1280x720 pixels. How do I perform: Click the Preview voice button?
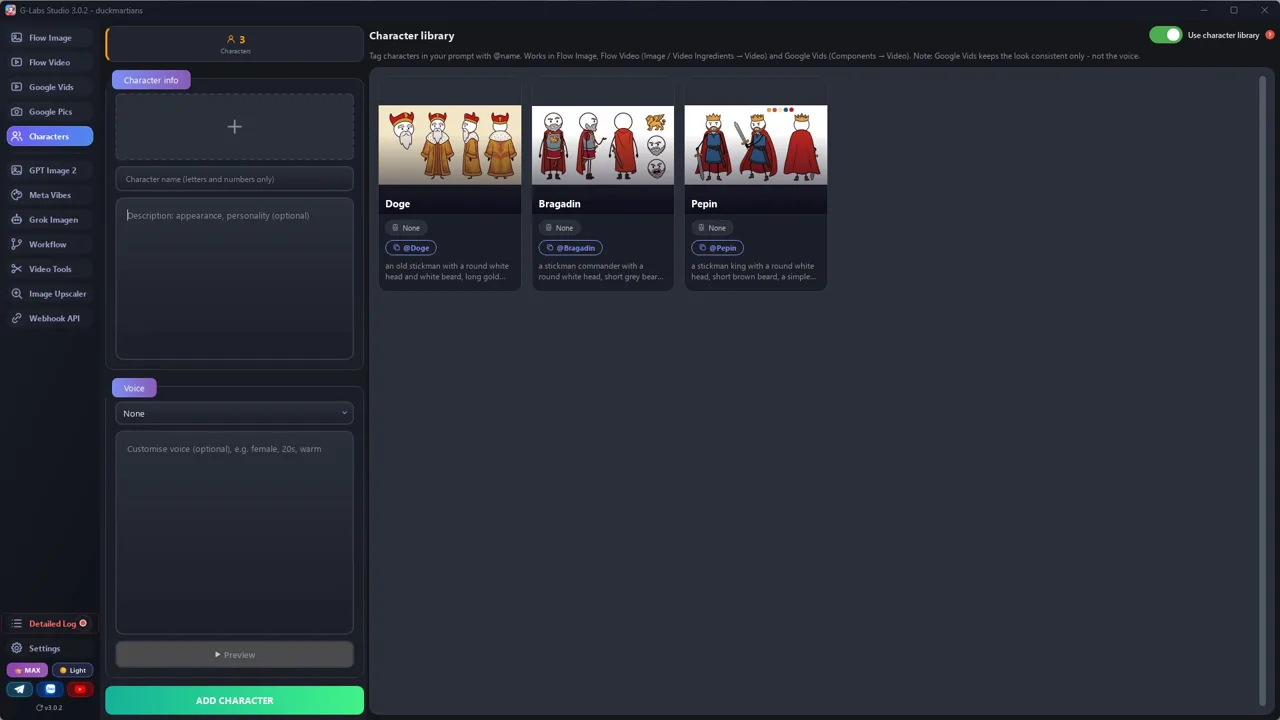pyautogui.click(x=234, y=655)
